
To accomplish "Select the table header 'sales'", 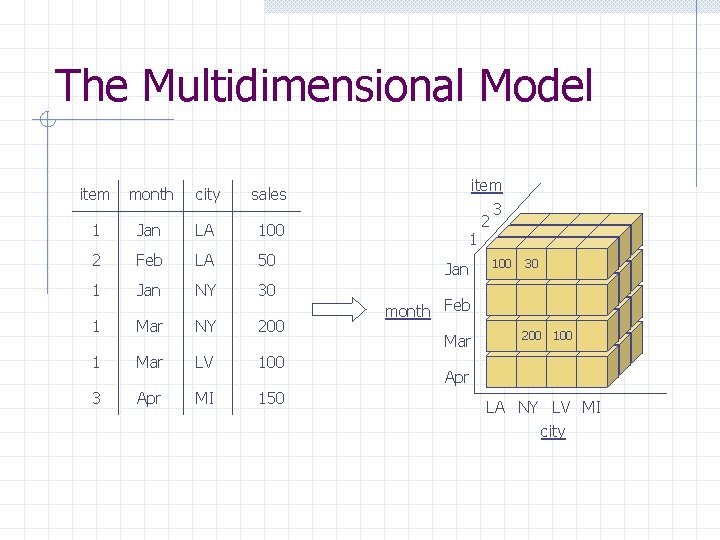I will (269, 194).
